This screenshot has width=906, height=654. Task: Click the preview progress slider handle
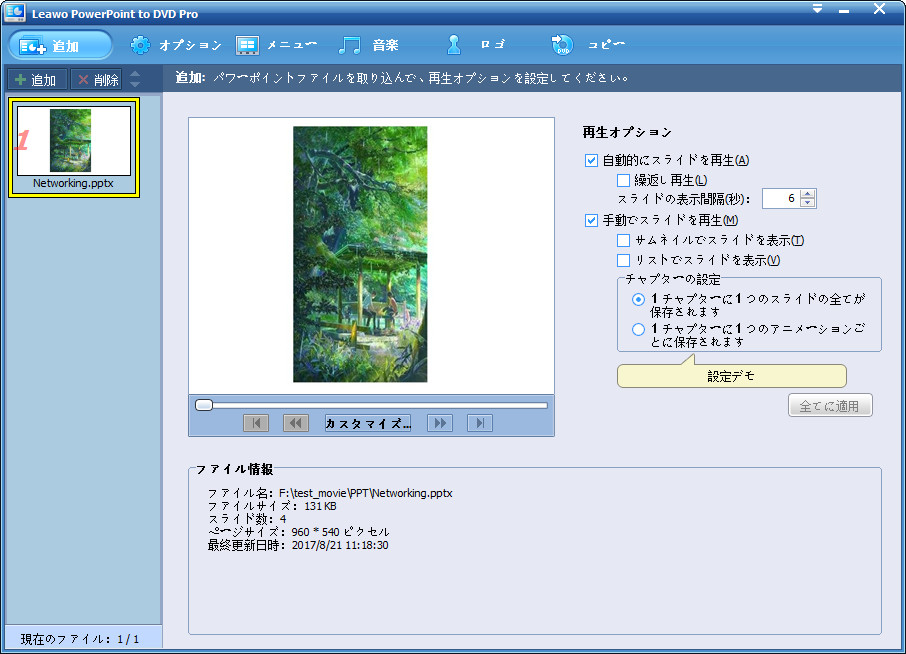tap(203, 405)
